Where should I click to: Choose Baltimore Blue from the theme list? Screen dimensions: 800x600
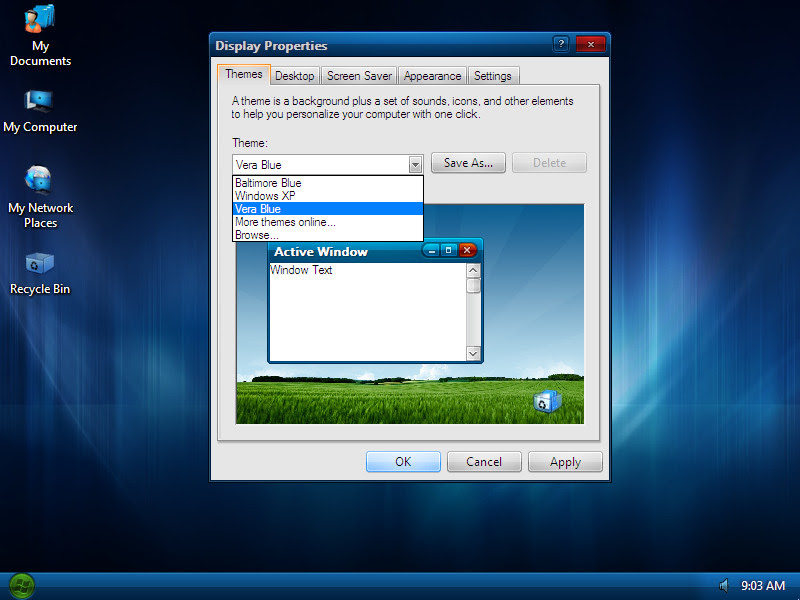click(328, 183)
